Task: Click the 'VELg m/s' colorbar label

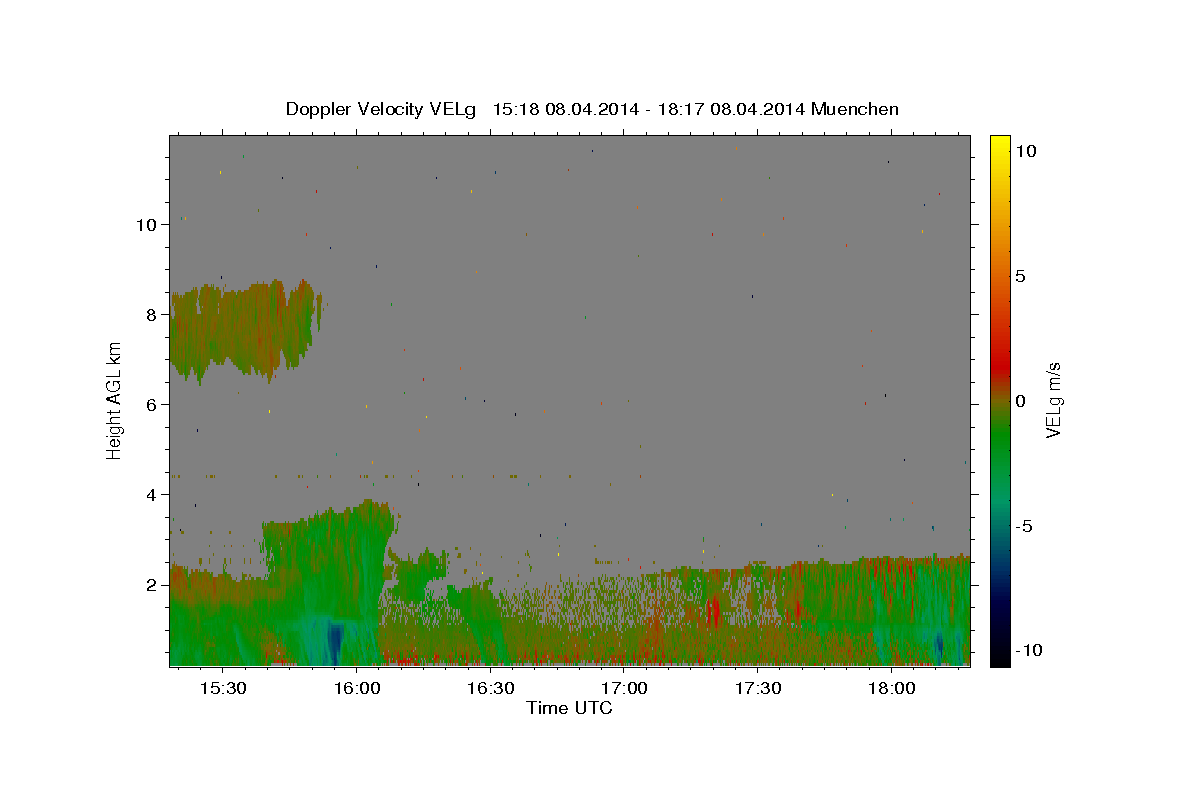Action: (x=1053, y=400)
